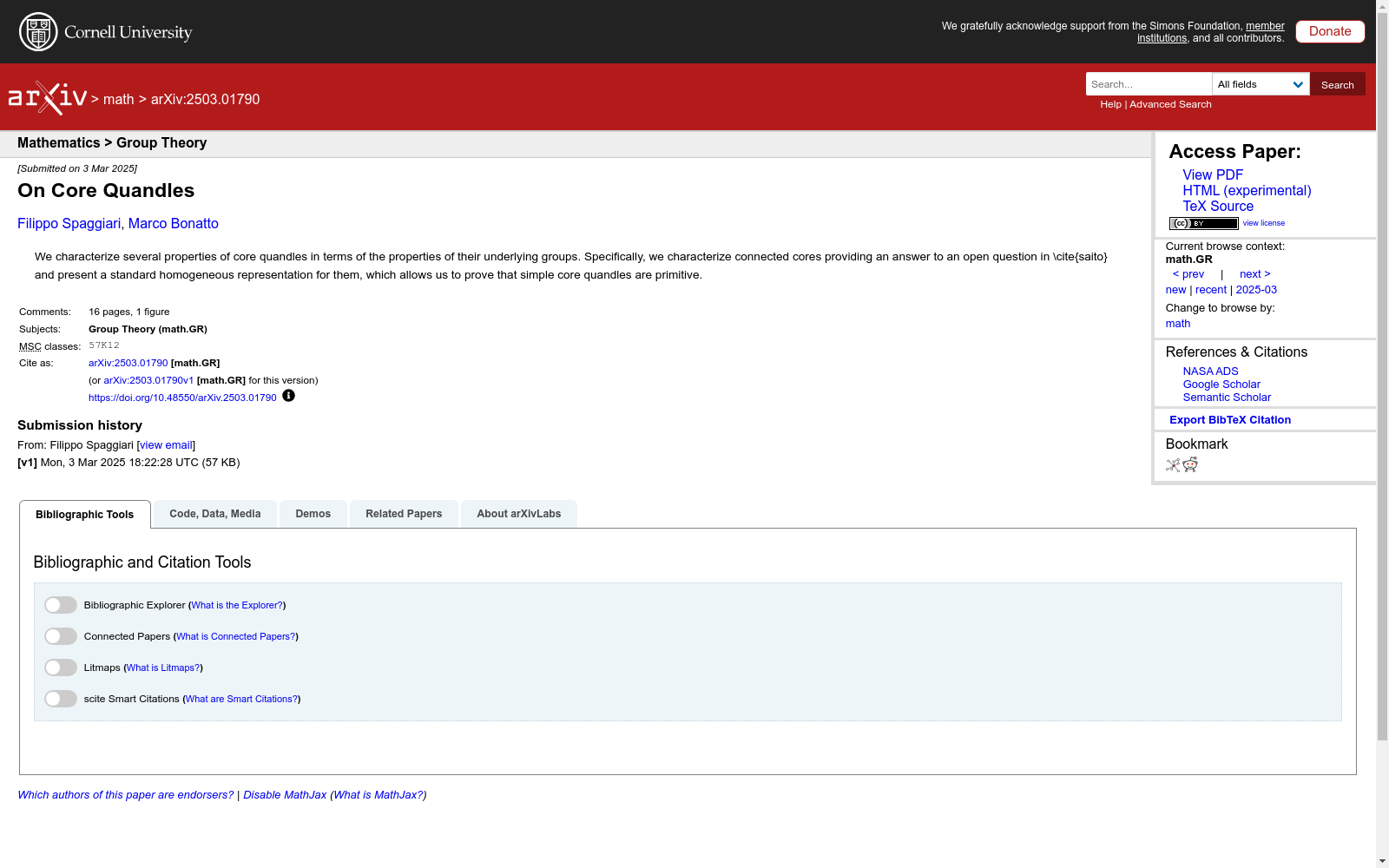Open Google Scholar citations link
This screenshot has height=868, width=1389.
[1221, 385]
